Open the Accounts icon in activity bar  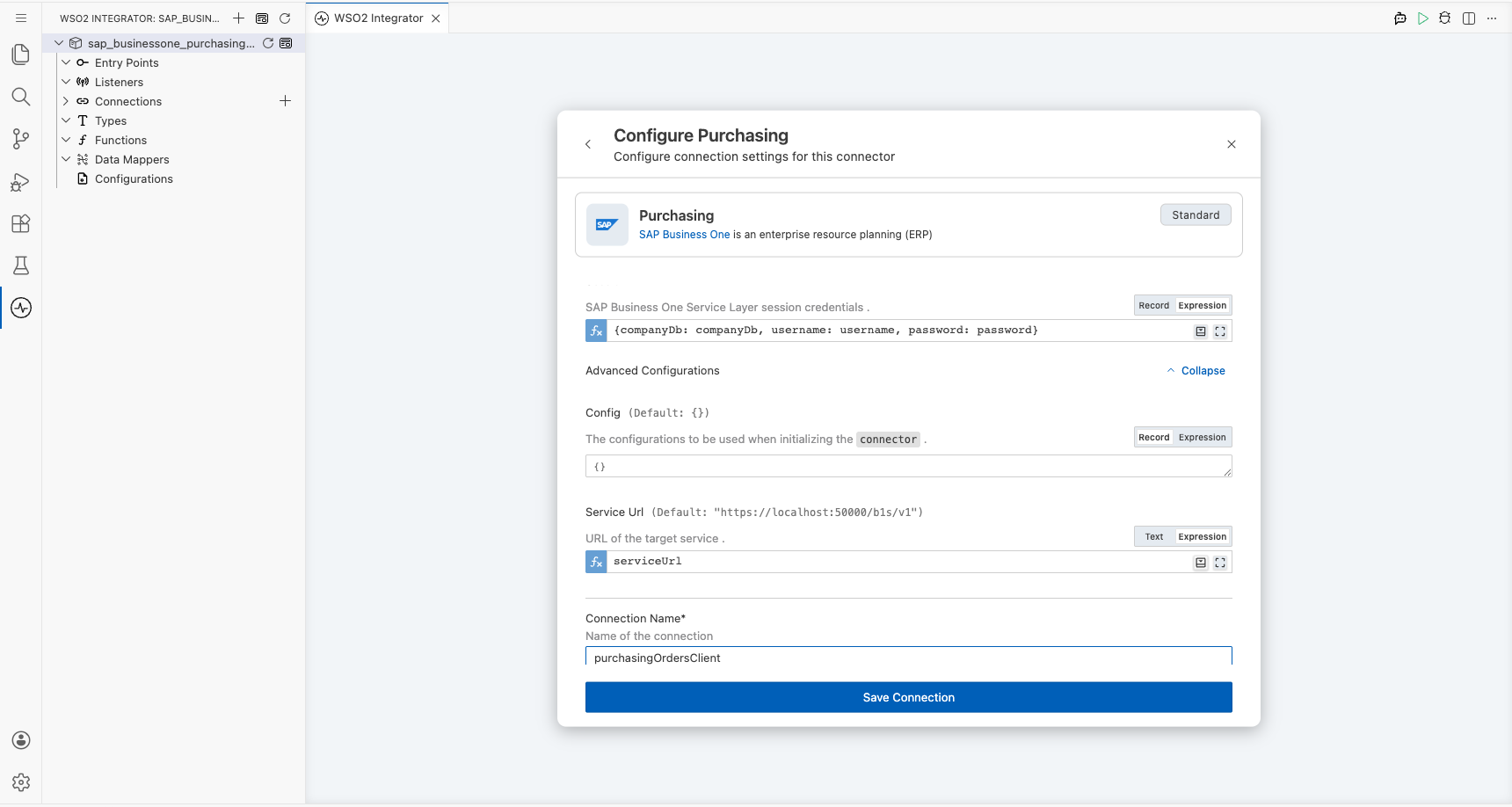click(x=21, y=740)
